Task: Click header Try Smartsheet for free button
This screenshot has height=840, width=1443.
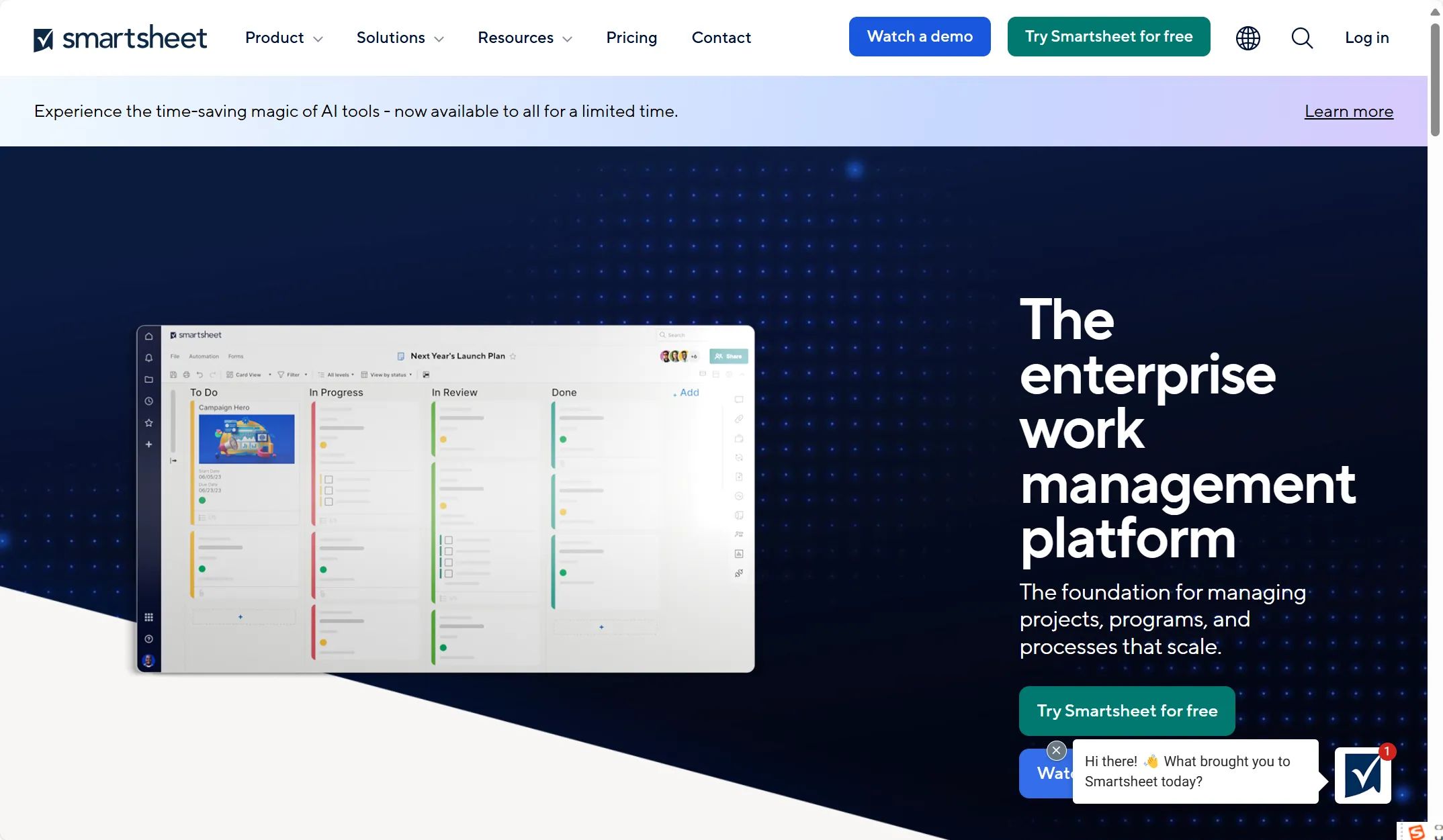Action: [1108, 36]
